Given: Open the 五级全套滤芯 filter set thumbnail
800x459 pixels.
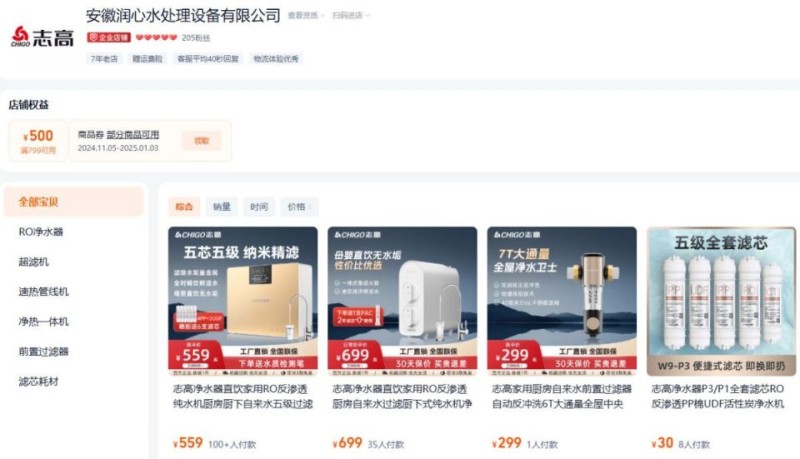Looking at the screenshot, I should 721,301.
